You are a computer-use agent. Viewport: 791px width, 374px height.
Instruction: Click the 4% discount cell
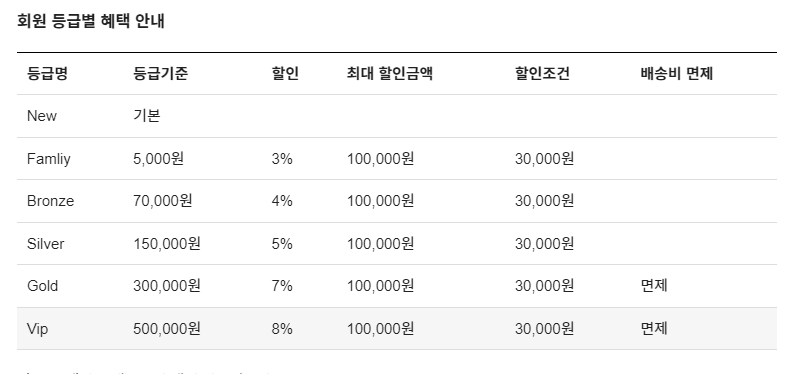[x=282, y=201]
